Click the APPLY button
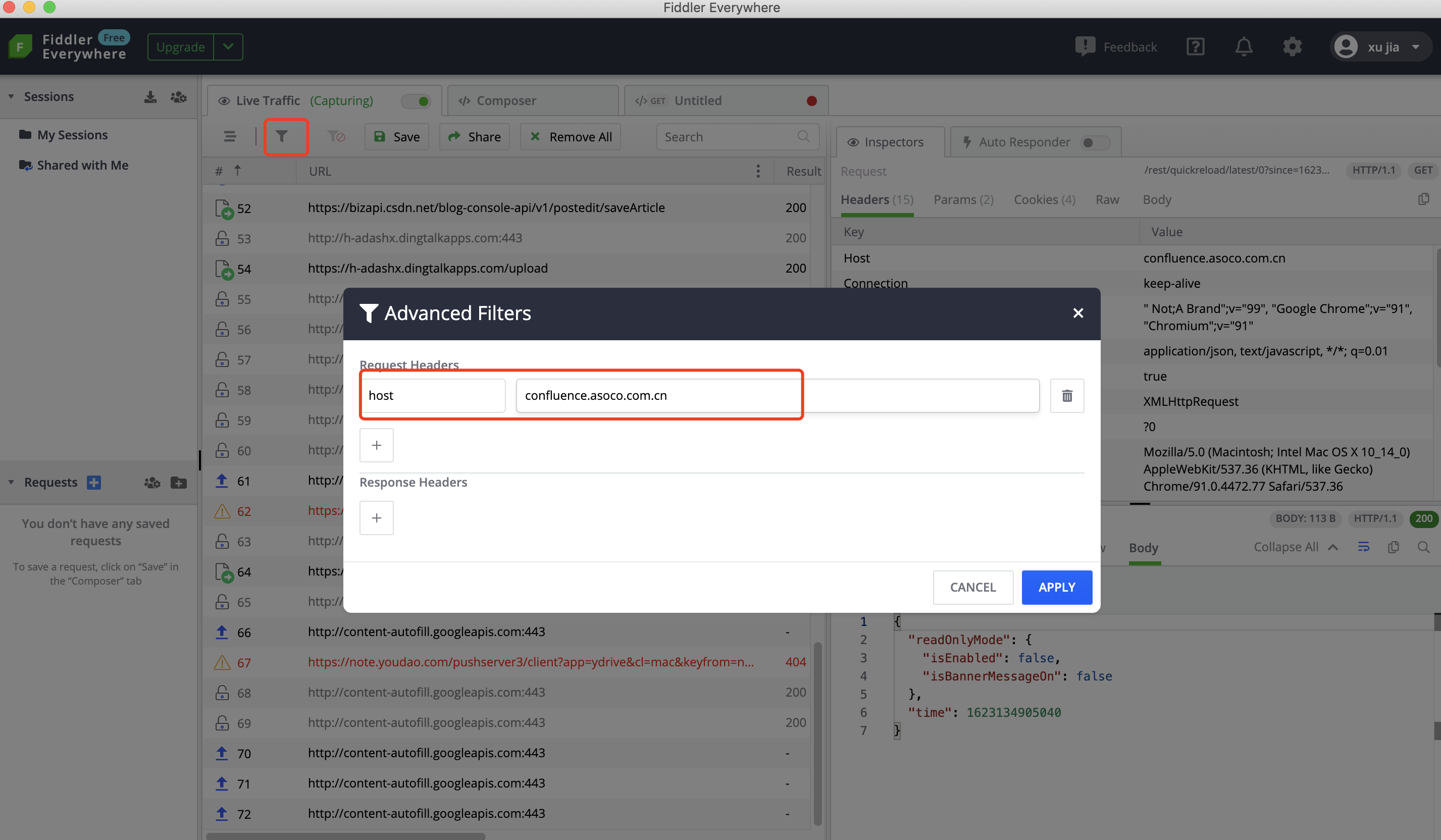Screen dimensions: 1441x840 [x=1056, y=587]
